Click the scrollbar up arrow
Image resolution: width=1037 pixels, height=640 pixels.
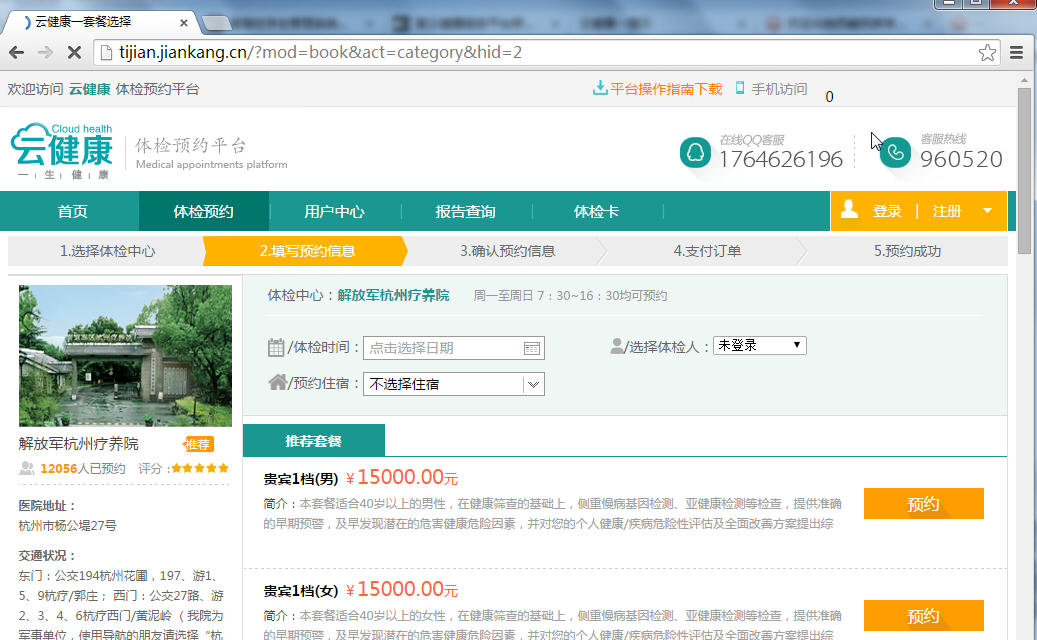[1024, 79]
